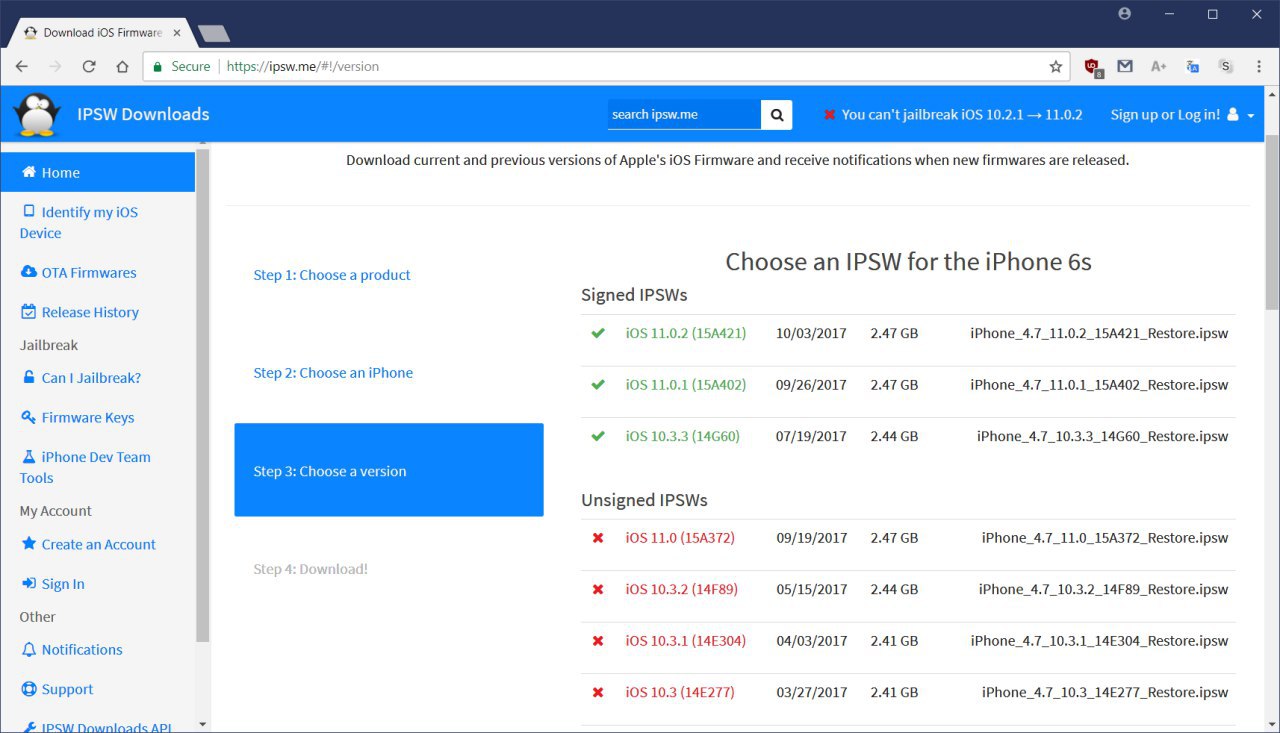Image resolution: width=1280 pixels, height=733 pixels.
Task: Click the search ipsw.me input field
Action: click(x=684, y=114)
